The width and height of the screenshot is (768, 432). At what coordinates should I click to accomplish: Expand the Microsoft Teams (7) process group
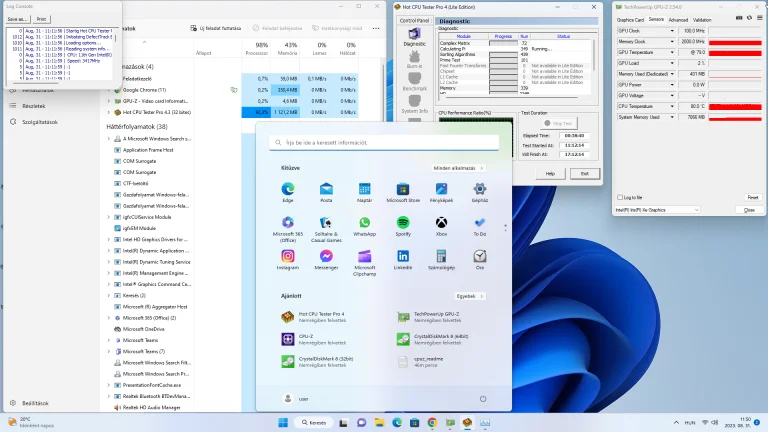[x=110, y=351]
